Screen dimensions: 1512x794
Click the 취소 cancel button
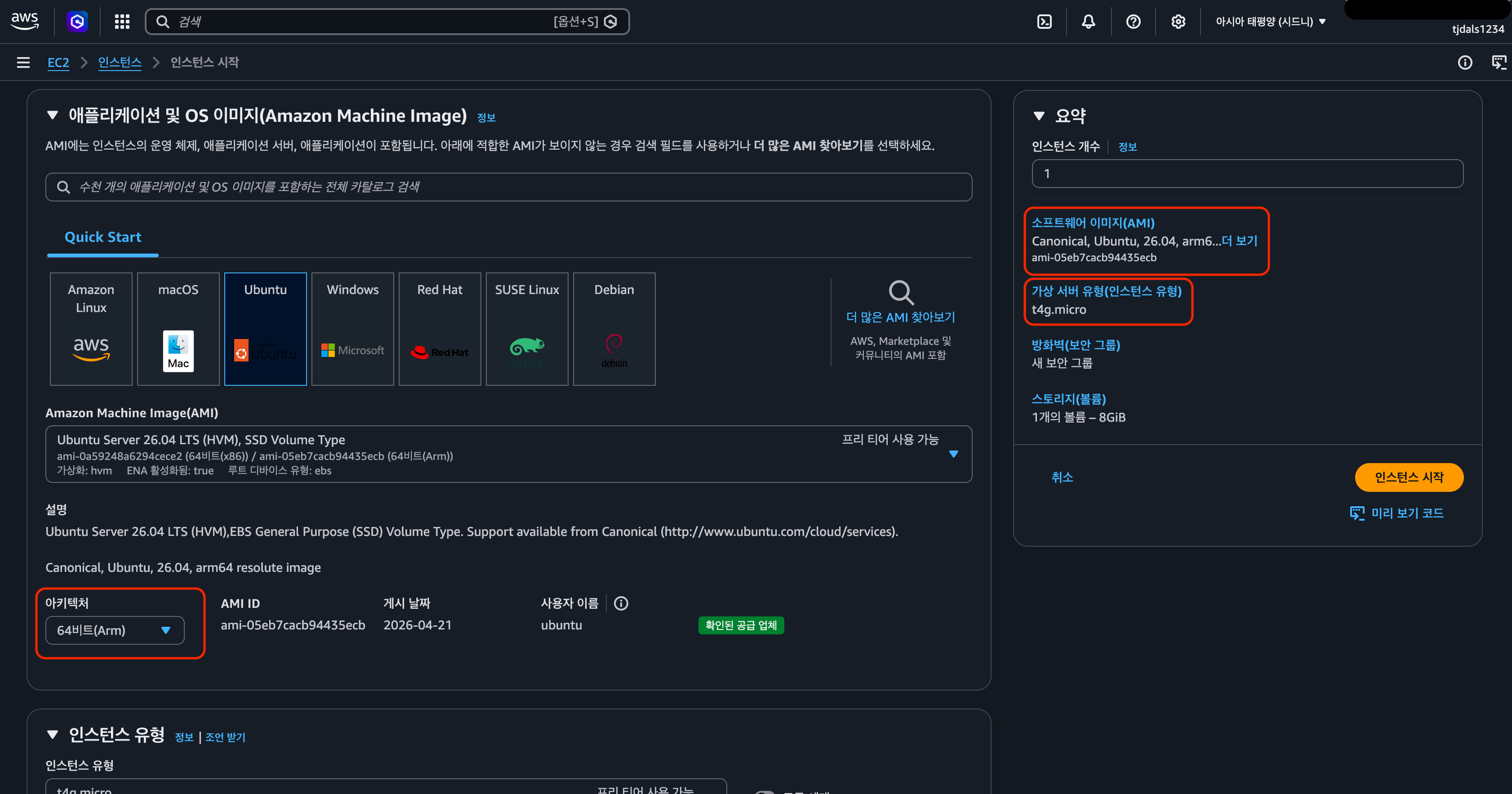tap(1062, 477)
